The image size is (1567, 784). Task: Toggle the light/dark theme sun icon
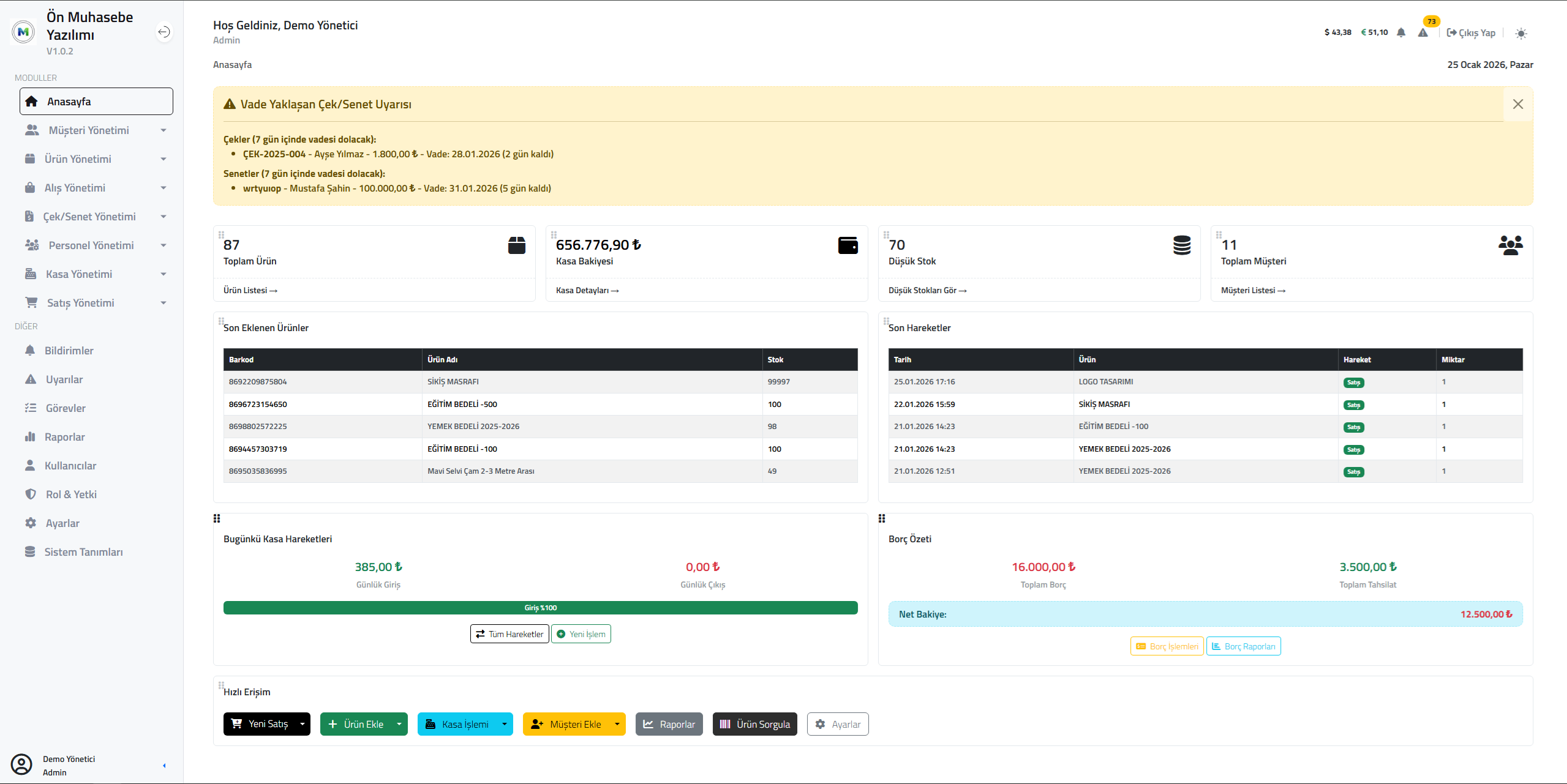click(x=1521, y=34)
